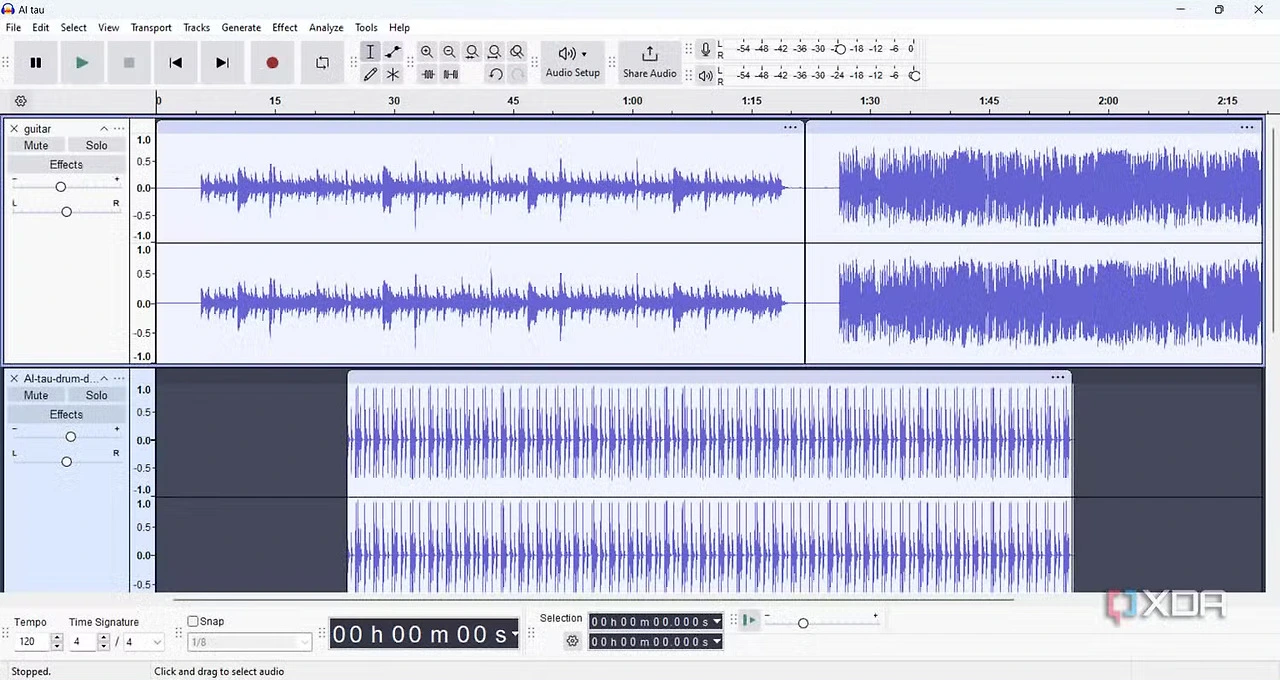1280x680 pixels.
Task: Start playback with the green Play button
Action: (x=82, y=63)
